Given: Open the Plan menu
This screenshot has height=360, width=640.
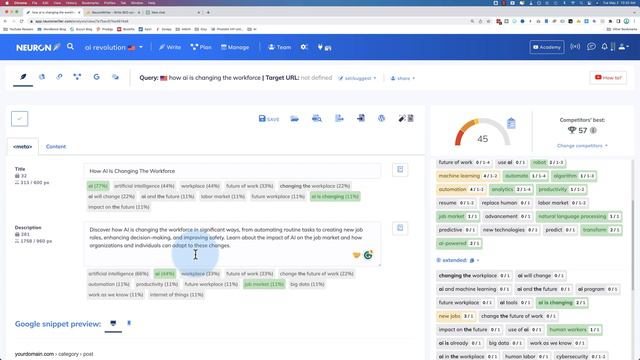Looking at the screenshot, I should 201,47.
